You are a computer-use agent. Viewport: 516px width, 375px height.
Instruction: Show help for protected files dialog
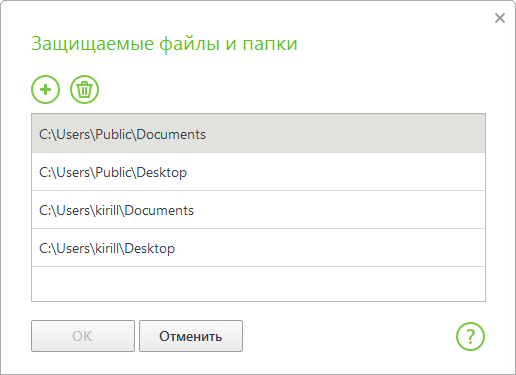click(470, 336)
